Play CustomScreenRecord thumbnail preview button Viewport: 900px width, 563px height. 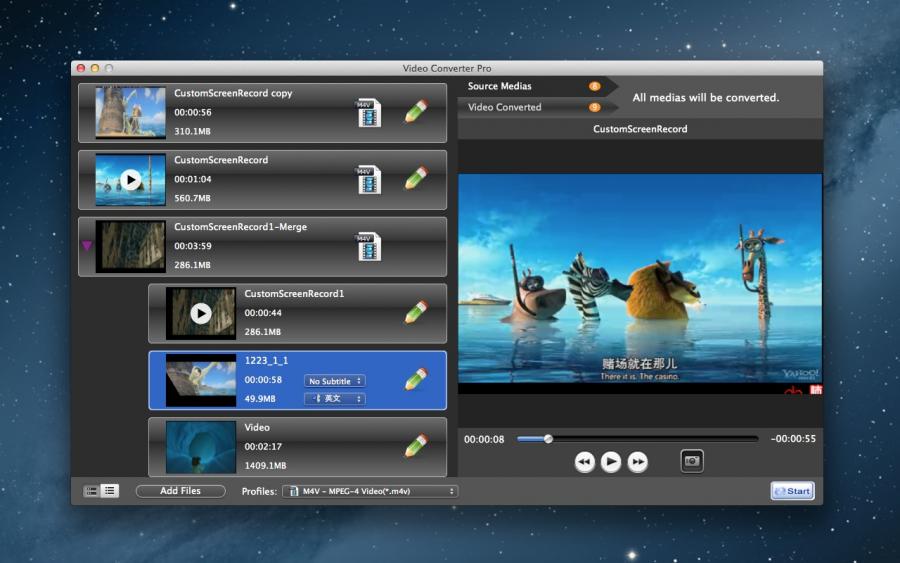[131, 180]
